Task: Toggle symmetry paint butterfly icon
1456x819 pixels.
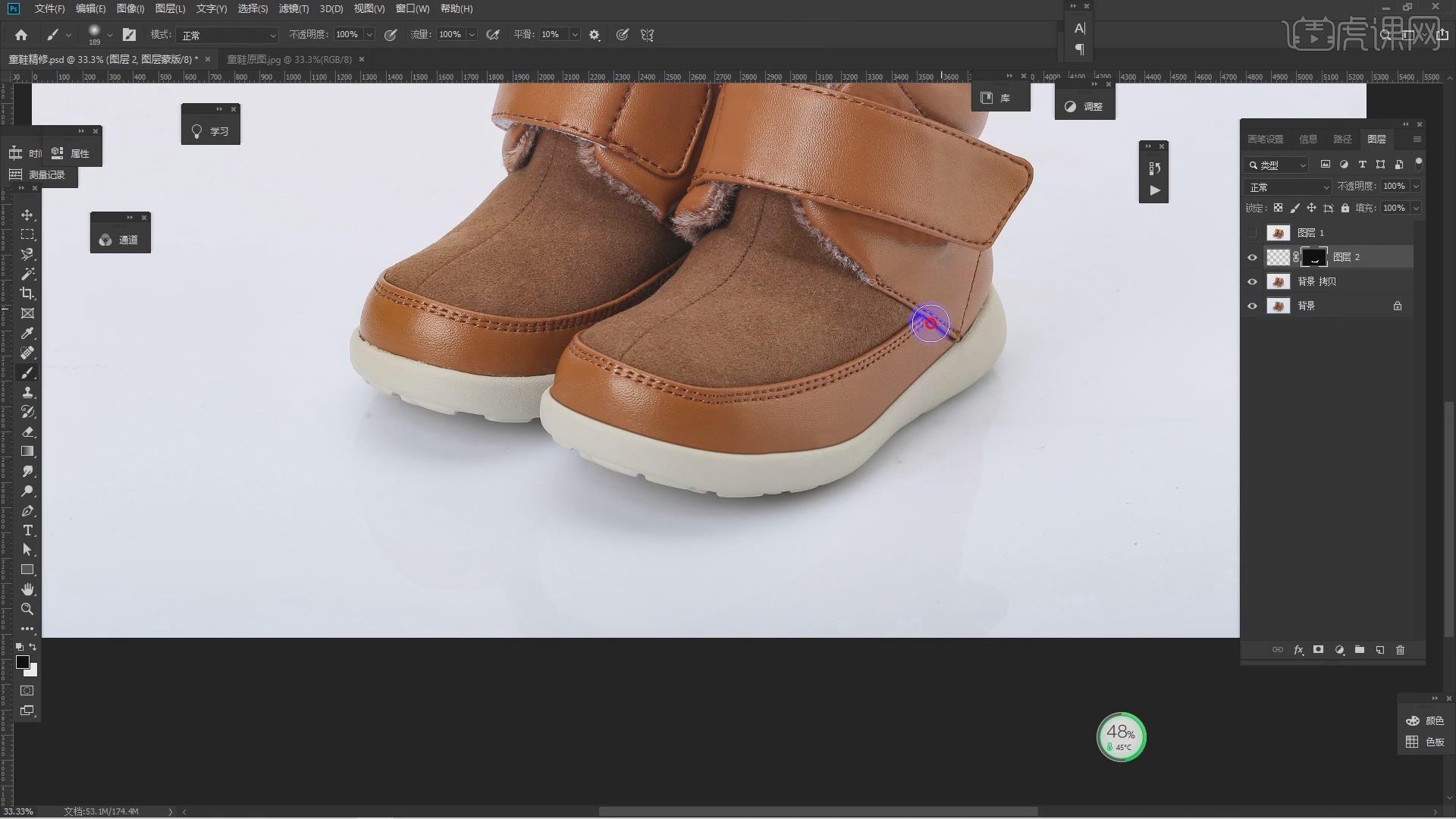Action: click(647, 35)
